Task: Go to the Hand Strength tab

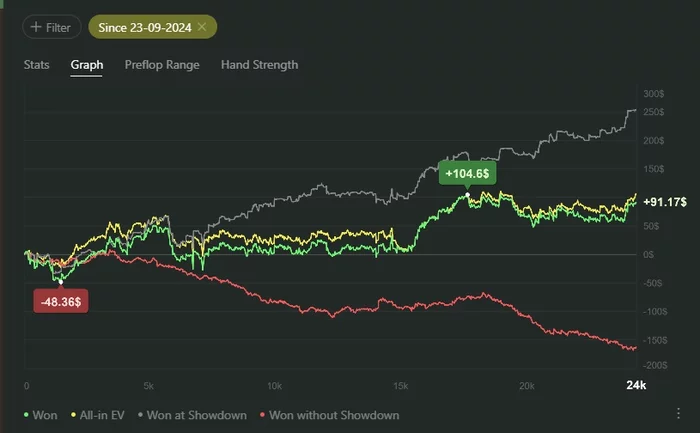Action: point(259,65)
